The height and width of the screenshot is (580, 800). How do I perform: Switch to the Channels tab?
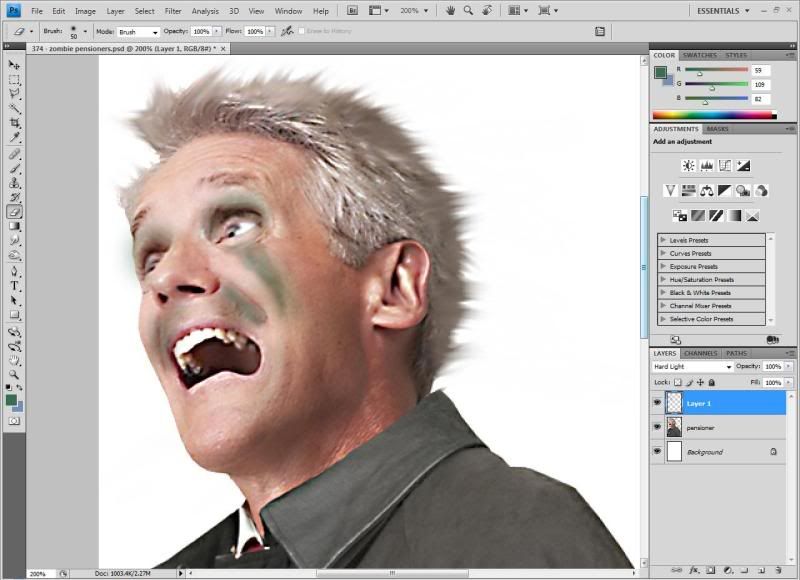tap(700, 353)
